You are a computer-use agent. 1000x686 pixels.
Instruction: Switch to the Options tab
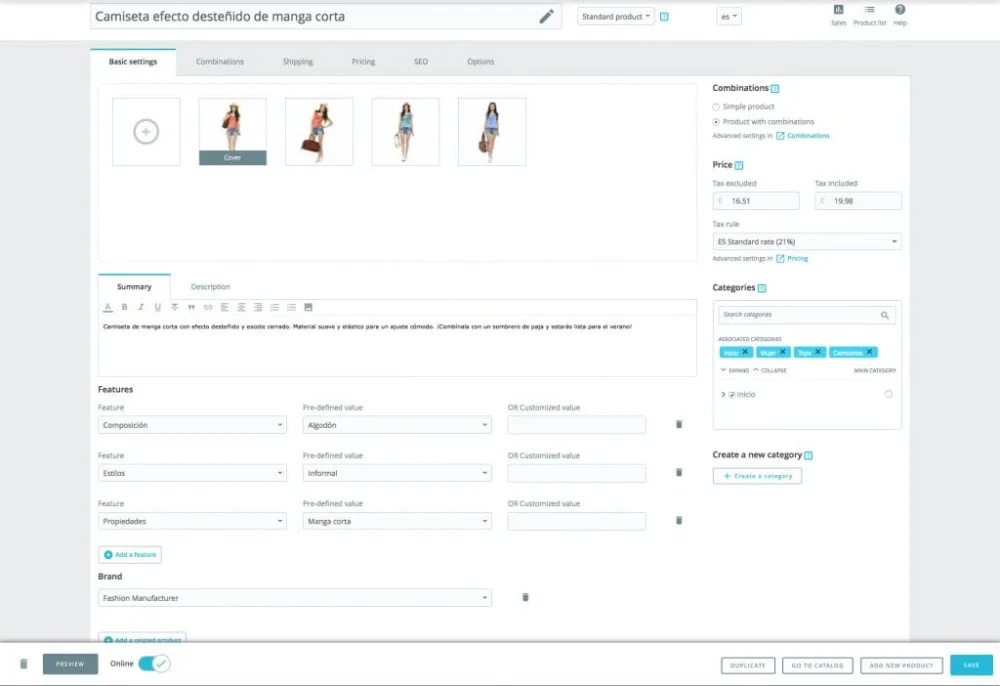(x=480, y=62)
